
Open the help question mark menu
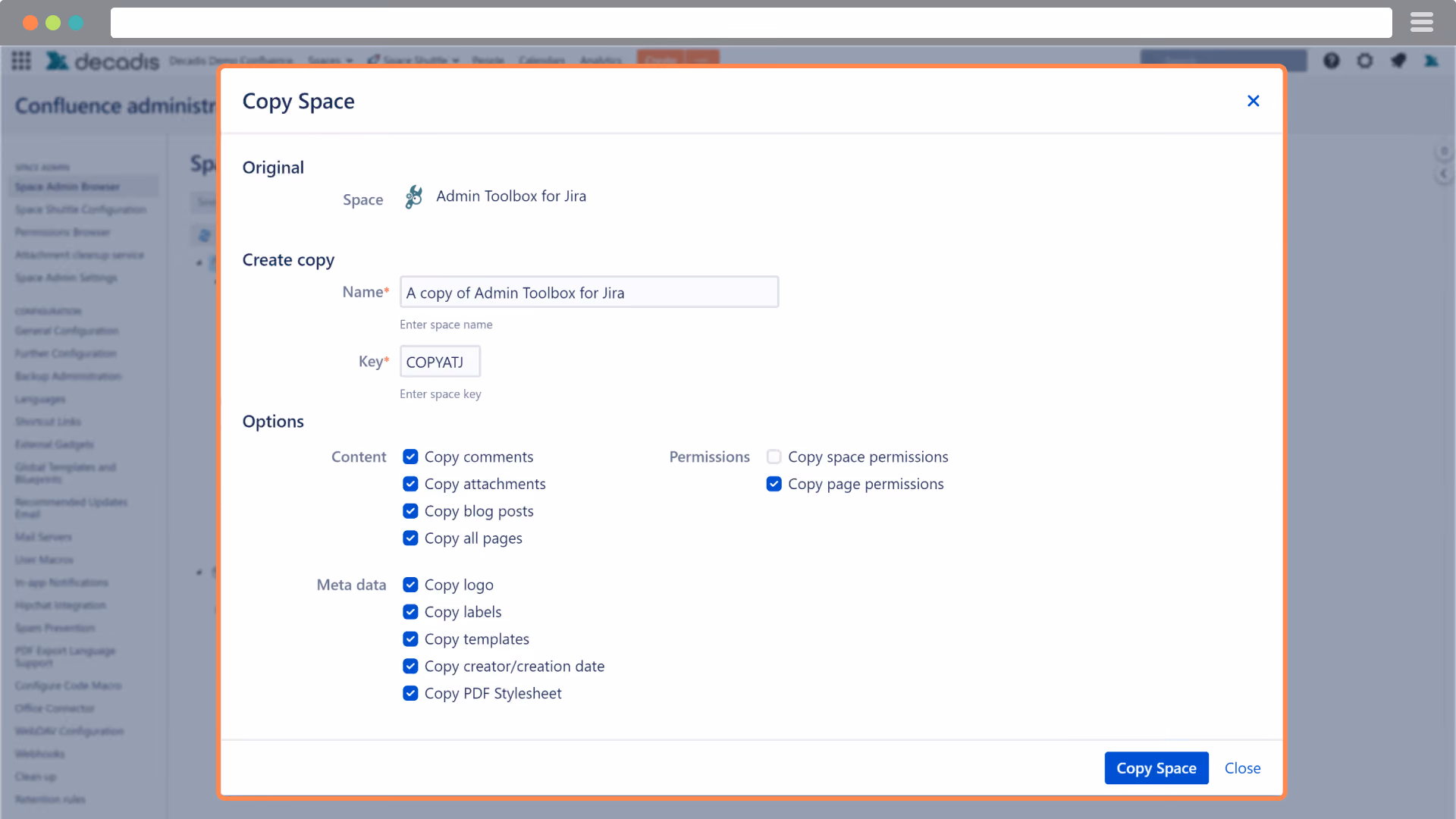pyautogui.click(x=1332, y=61)
